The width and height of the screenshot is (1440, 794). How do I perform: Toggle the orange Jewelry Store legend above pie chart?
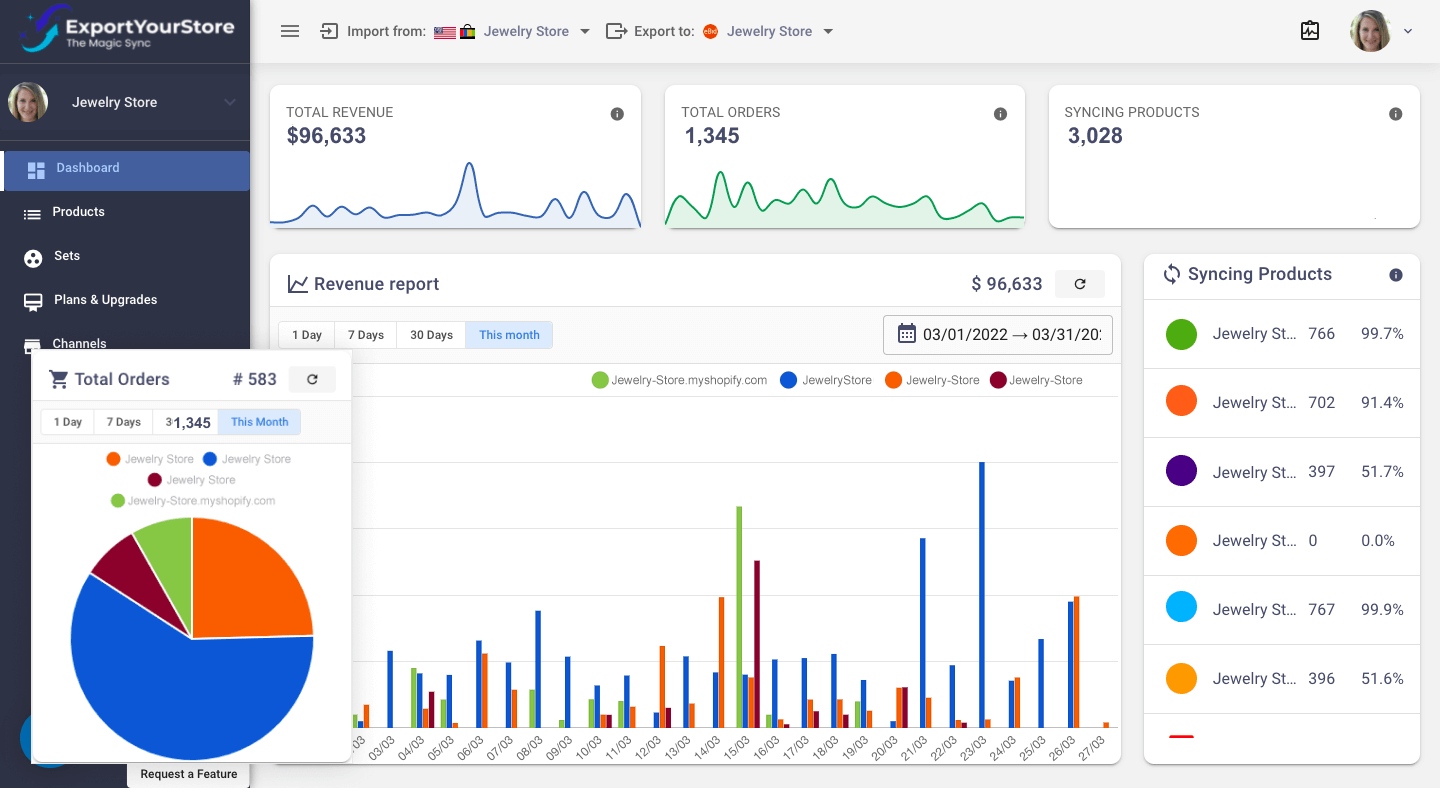(150, 458)
